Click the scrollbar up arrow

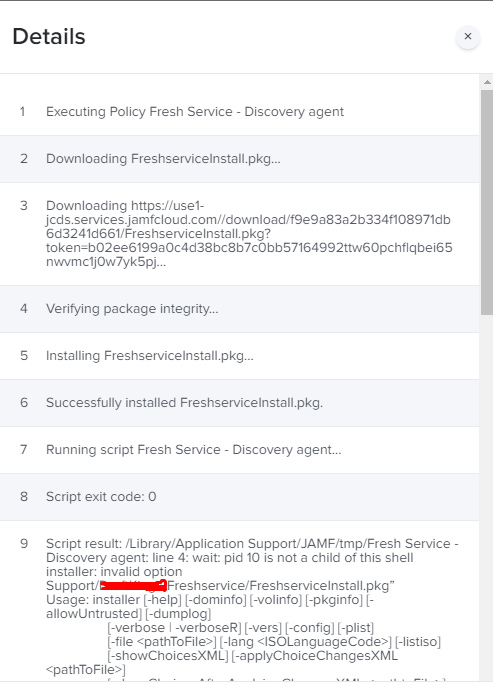coord(487,82)
